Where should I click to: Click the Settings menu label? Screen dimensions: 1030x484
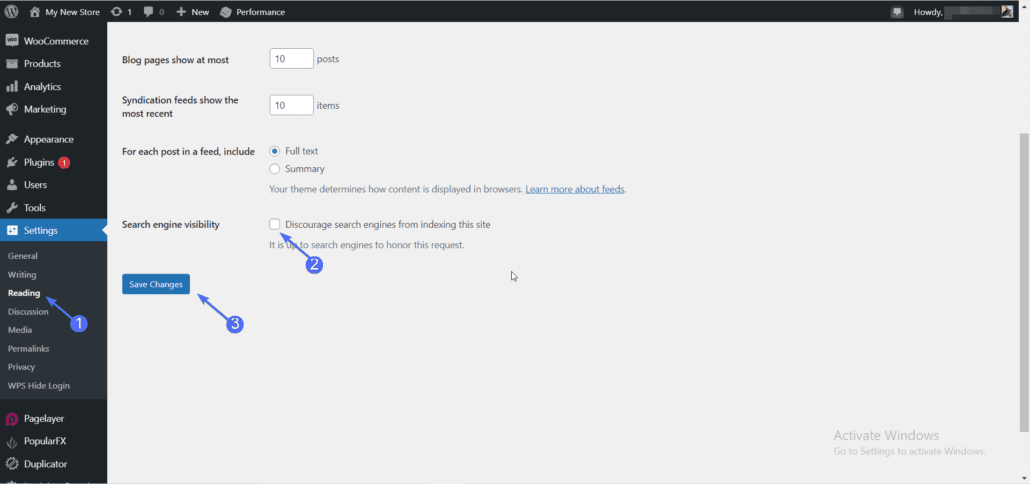pyautogui.click(x=41, y=231)
